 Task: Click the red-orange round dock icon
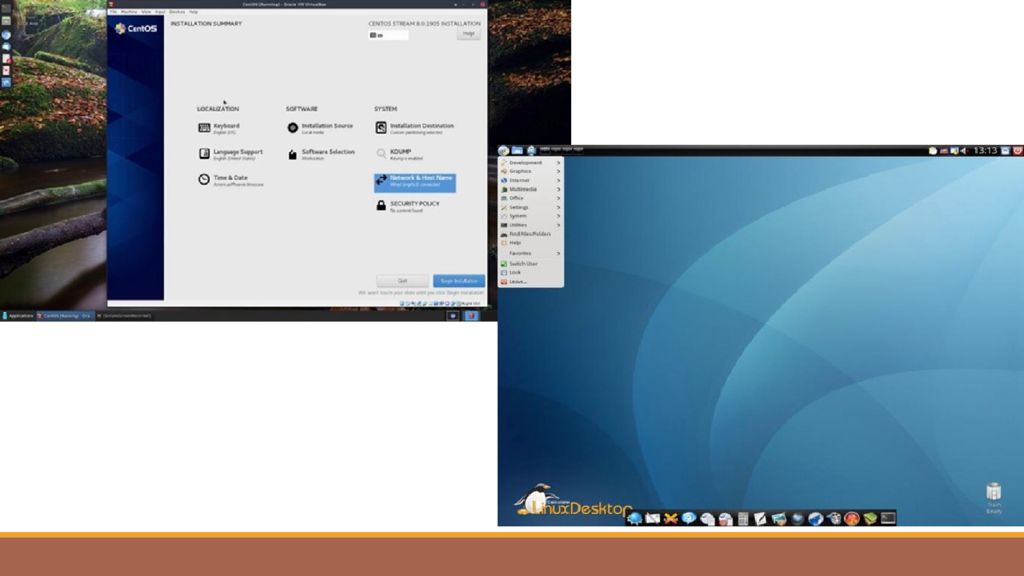coord(852,519)
